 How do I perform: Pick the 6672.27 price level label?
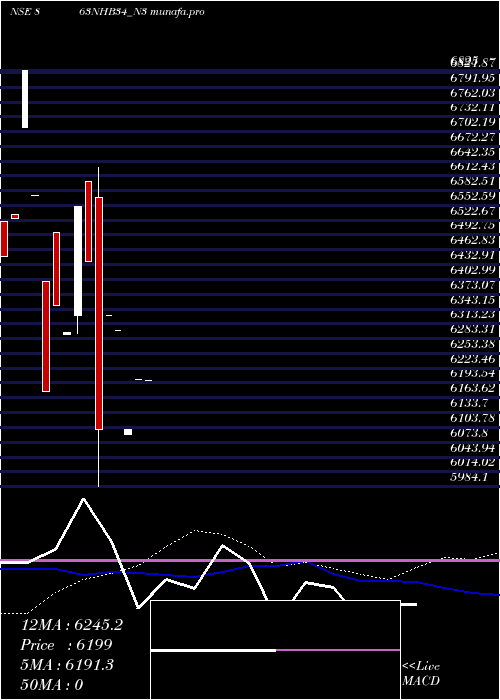click(x=472, y=137)
